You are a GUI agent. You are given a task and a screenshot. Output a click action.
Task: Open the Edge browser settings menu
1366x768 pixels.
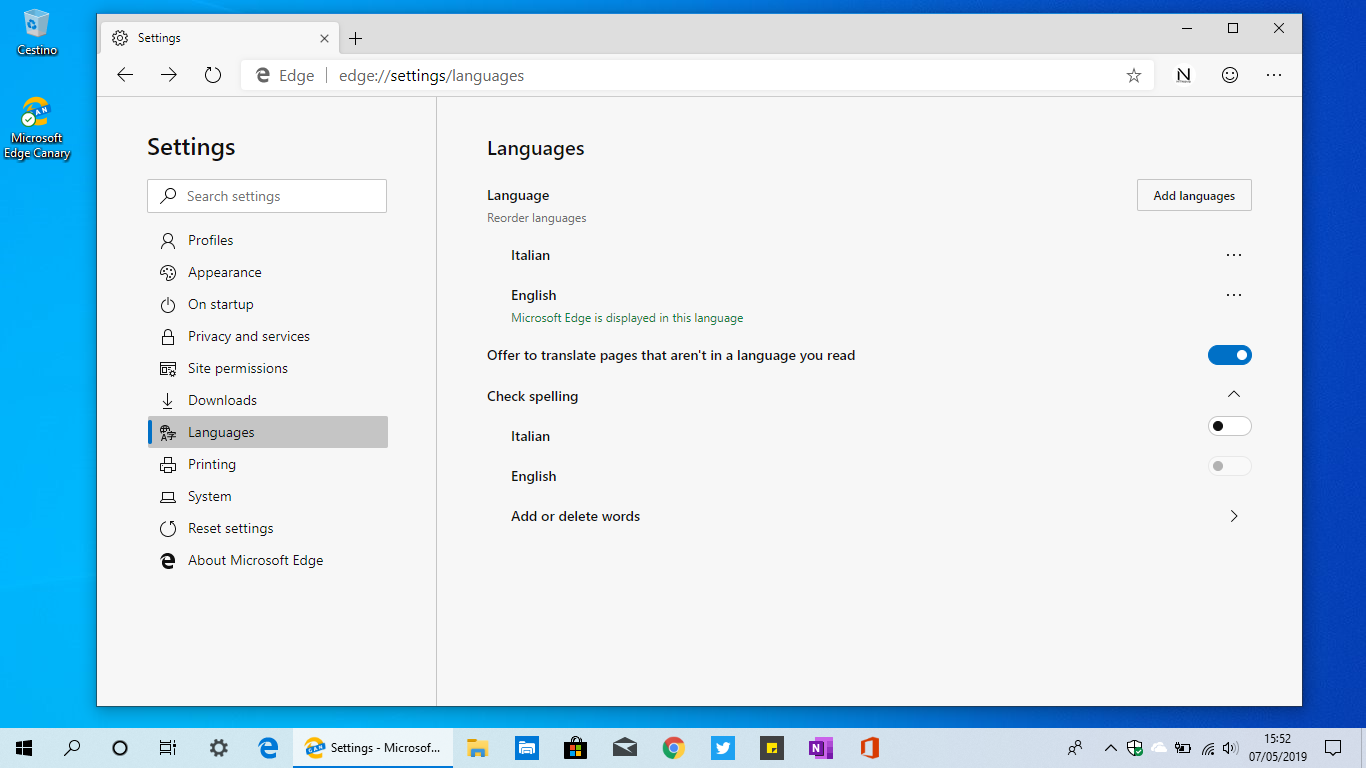pos(1273,75)
